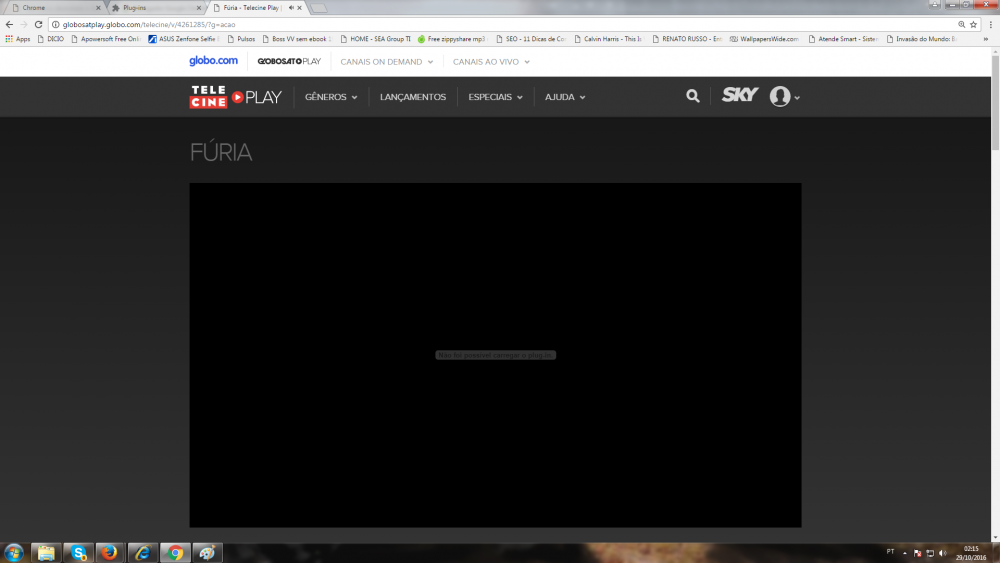1000x563 pixels.
Task: Open the user profile avatar menu
Action: coord(781,97)
